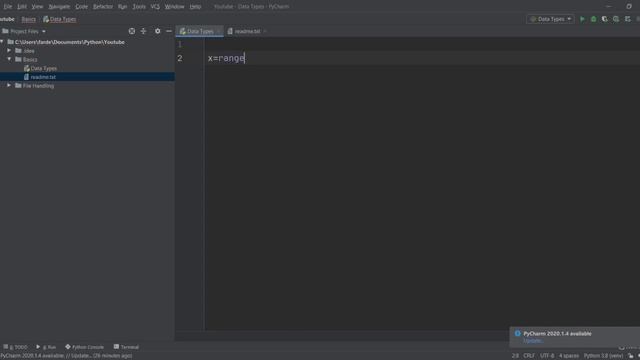Click the concurrency diagram toolbar icon
Viewport: 640px width, 360px height.
[627, 19]
